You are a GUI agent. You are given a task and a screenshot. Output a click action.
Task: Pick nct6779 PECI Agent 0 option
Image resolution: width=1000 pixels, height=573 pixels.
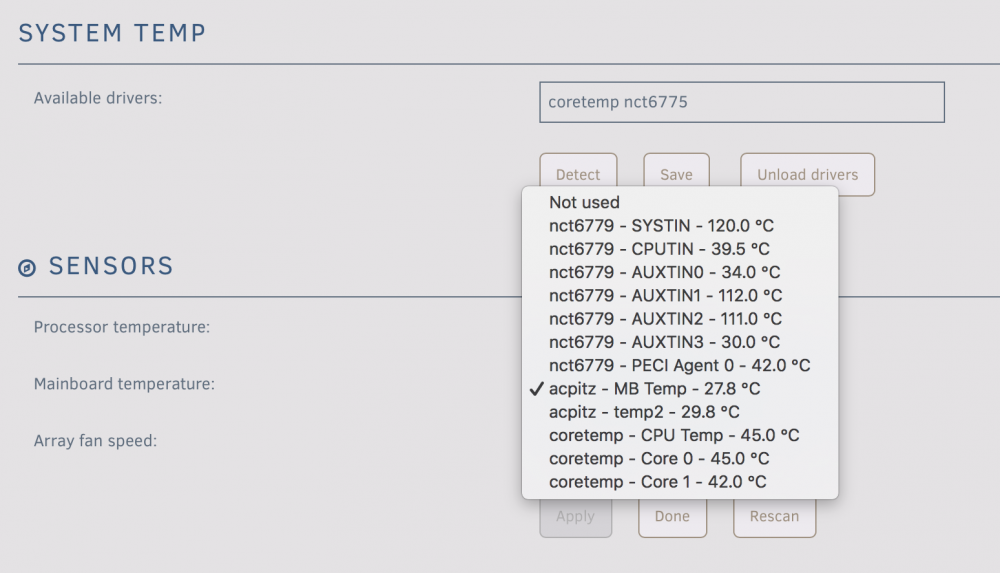tap(680, 365)
